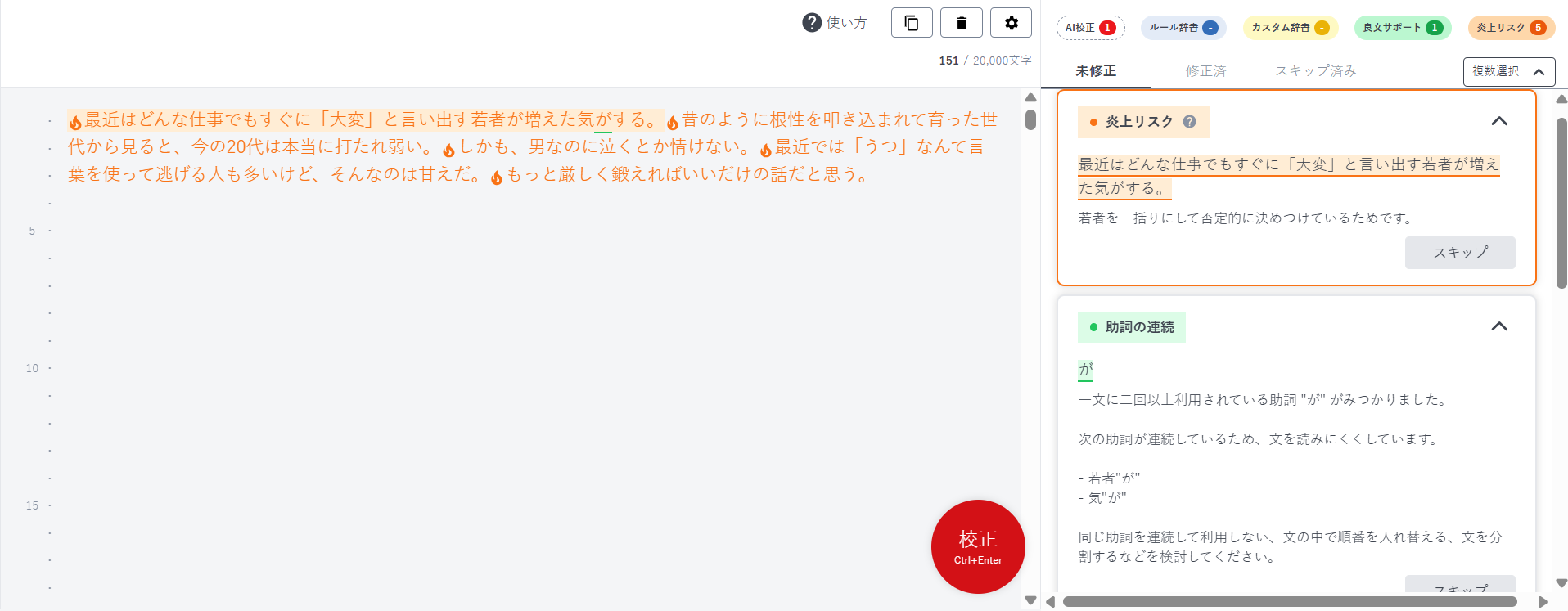Click the editor vertical scrollbar thumb
The width and height of the screenshot is (1568, 611).
[1030, 119]
